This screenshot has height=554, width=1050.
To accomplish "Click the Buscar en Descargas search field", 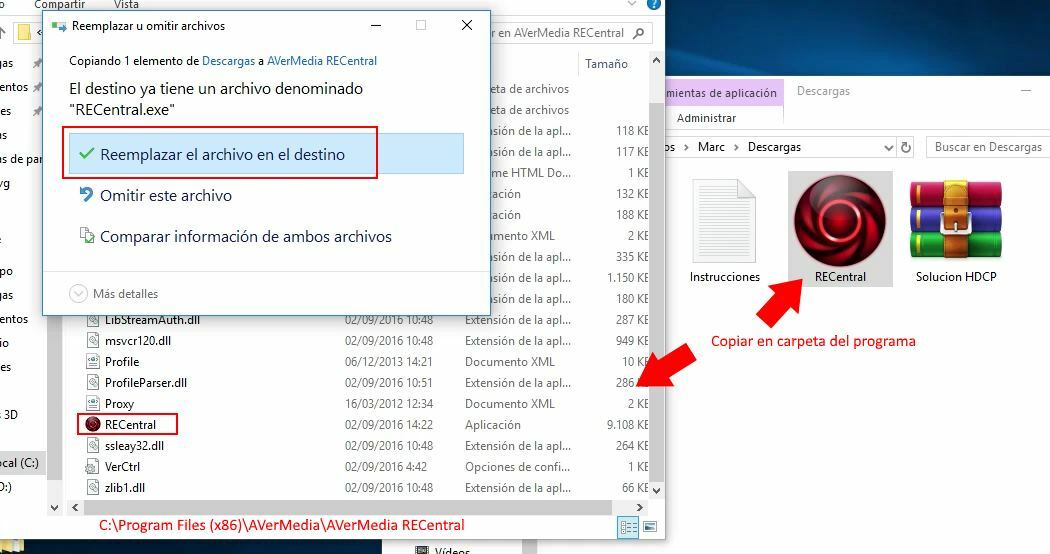I will [986, 147].
